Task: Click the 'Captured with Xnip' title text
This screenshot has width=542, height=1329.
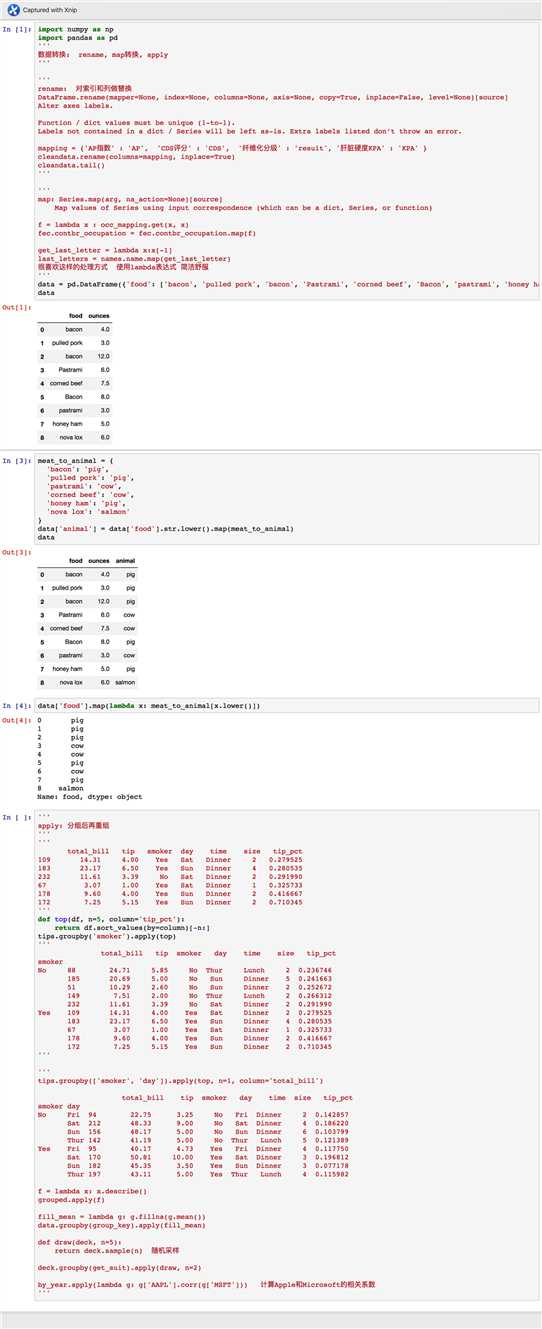Action: pyautogui.click(x=50, y=9)
